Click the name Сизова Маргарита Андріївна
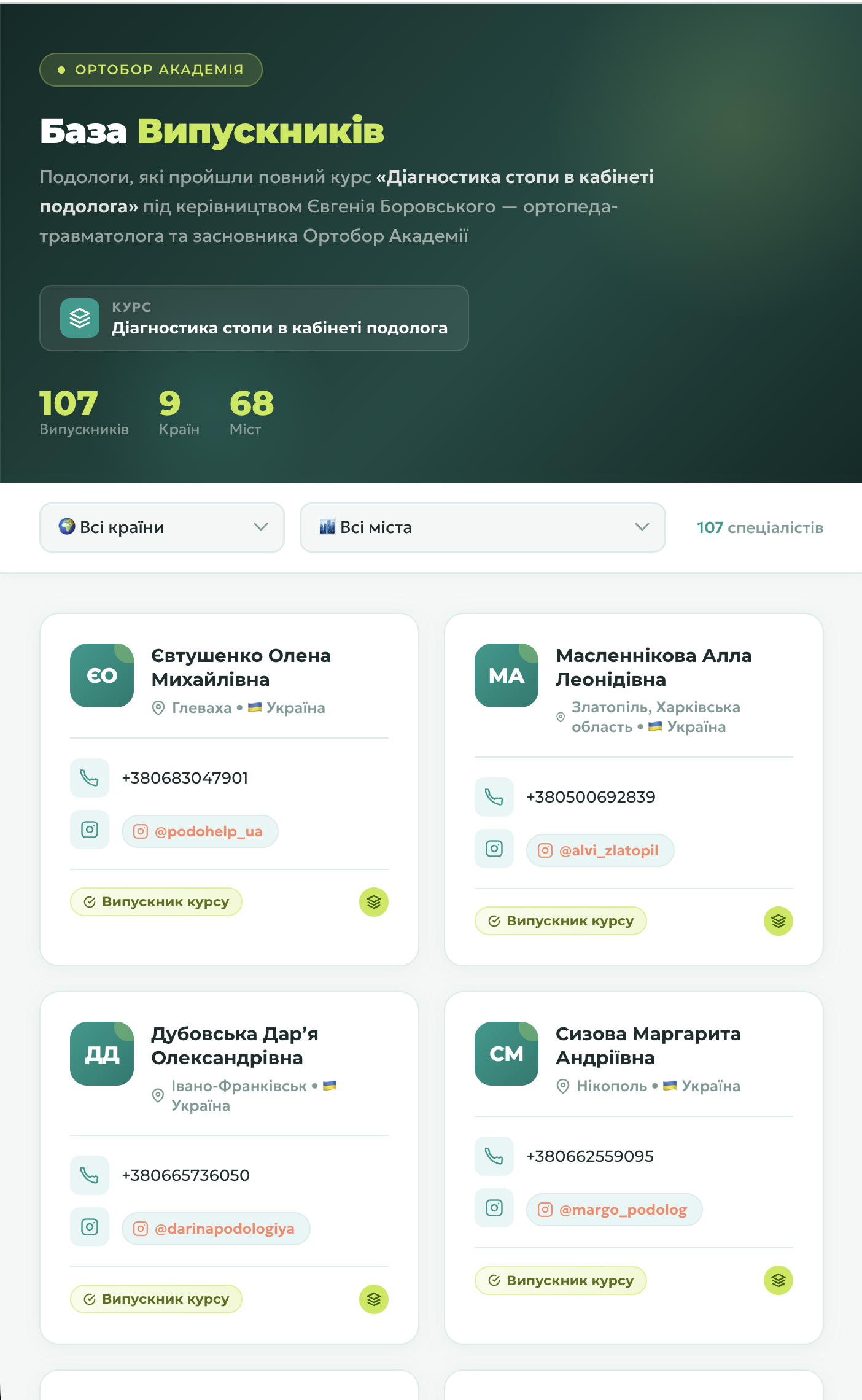 tap(648, 1046)
